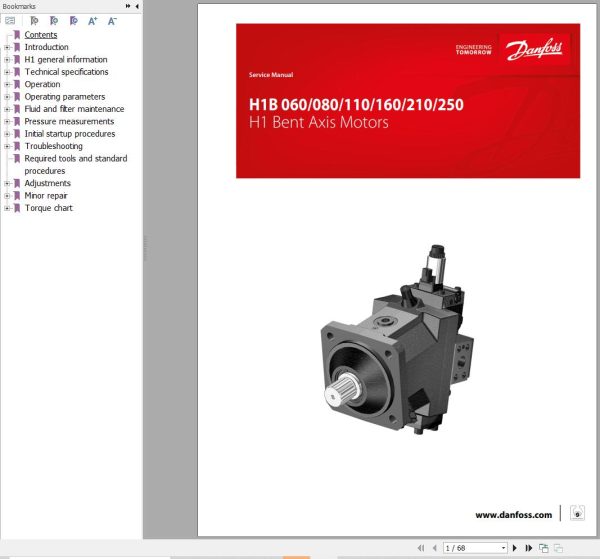Click the Service Manual label text
The height and width of the screenshot is (559, 600).
coord(271,75)
